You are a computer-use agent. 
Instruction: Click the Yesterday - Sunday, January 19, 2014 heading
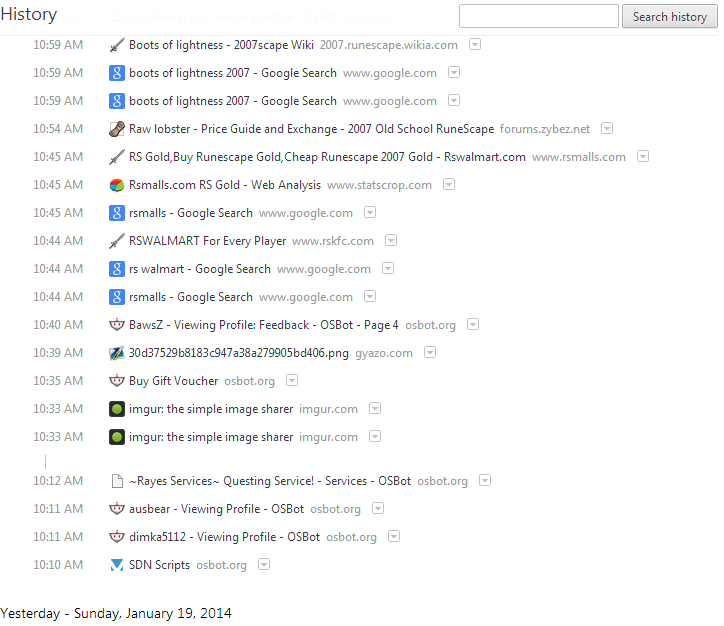(x=116, y=613)
